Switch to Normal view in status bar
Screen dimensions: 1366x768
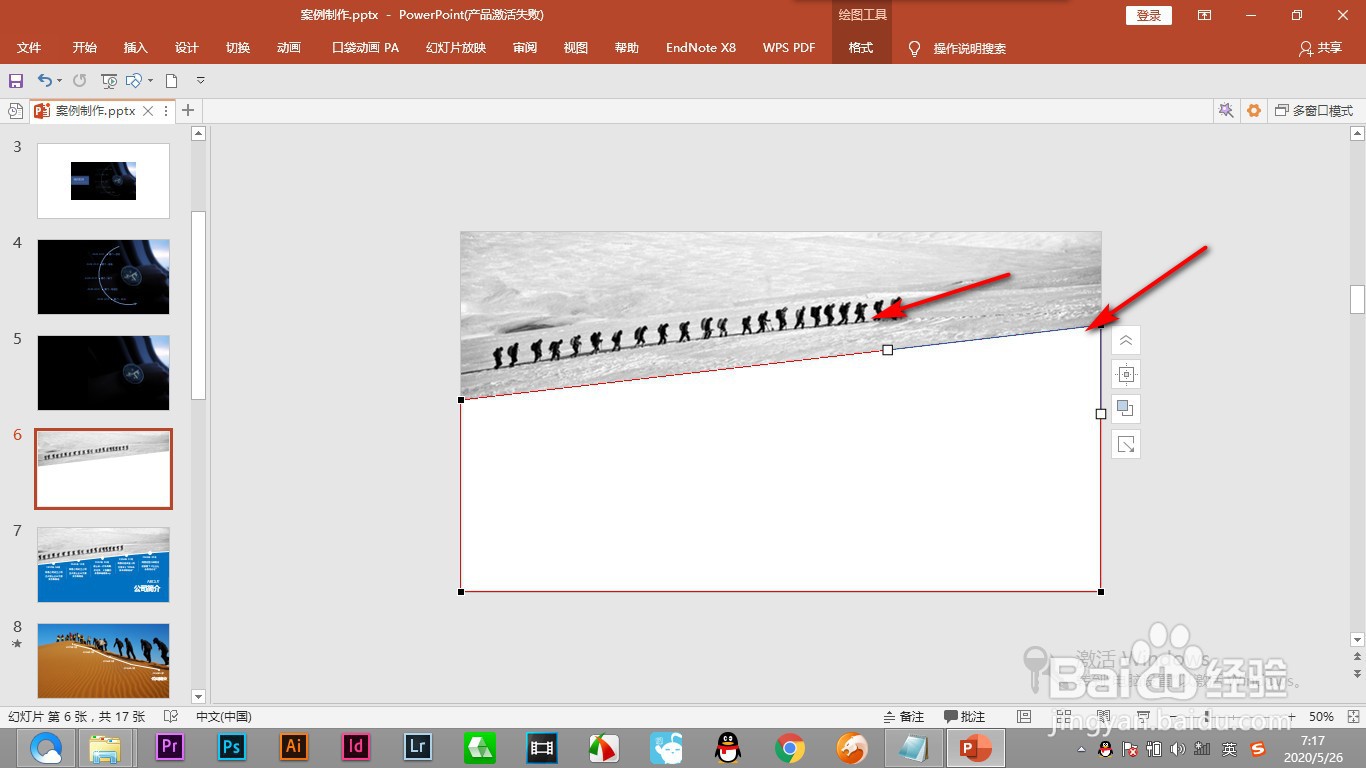pyautogui.click(x=1024, y=717)
